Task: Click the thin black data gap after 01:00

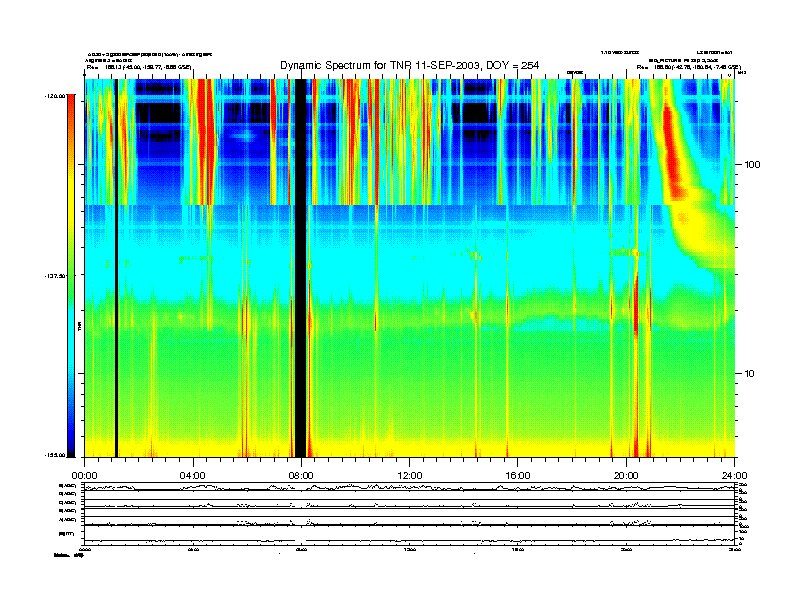Action: pos(116,268)
